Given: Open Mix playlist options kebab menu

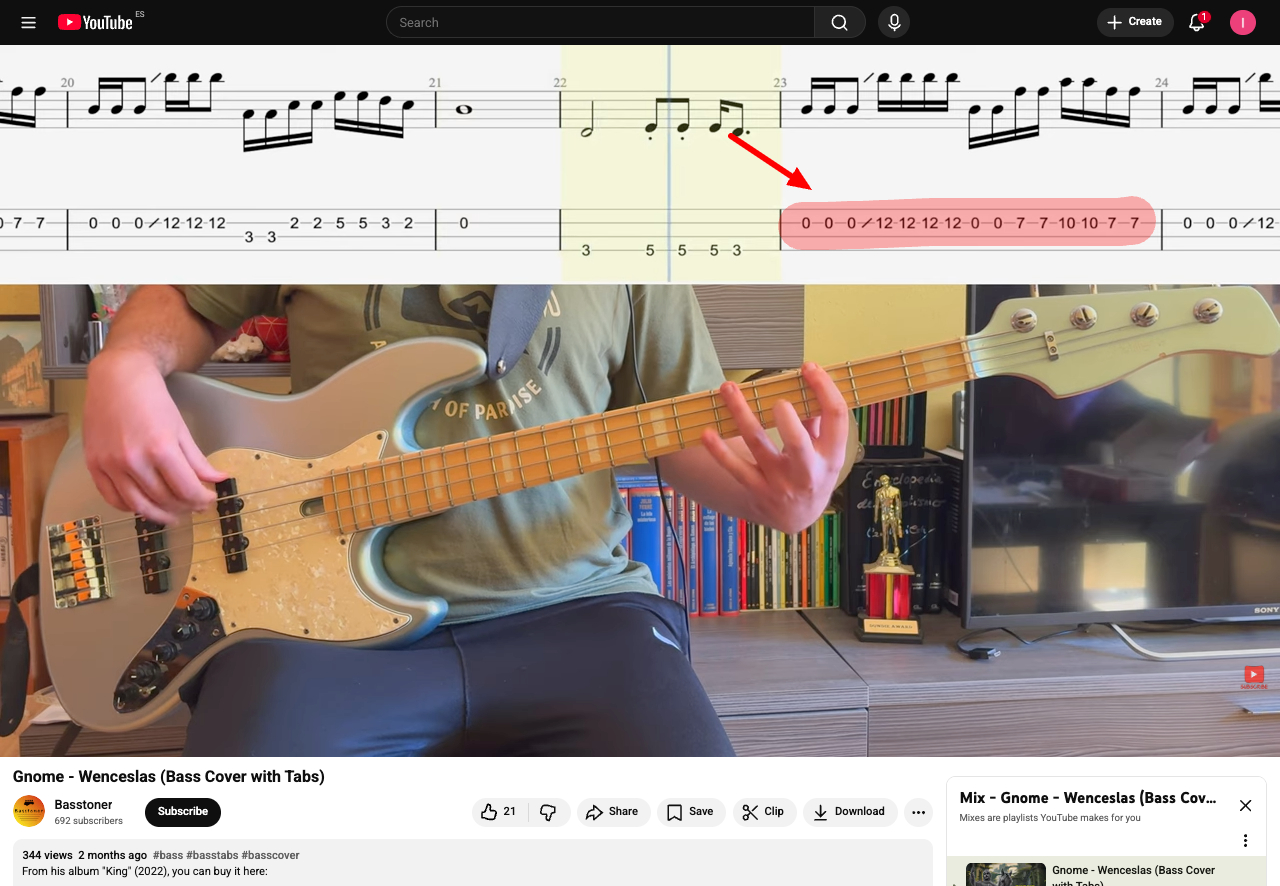Looking at the screenshot, I should (1245, 840).
